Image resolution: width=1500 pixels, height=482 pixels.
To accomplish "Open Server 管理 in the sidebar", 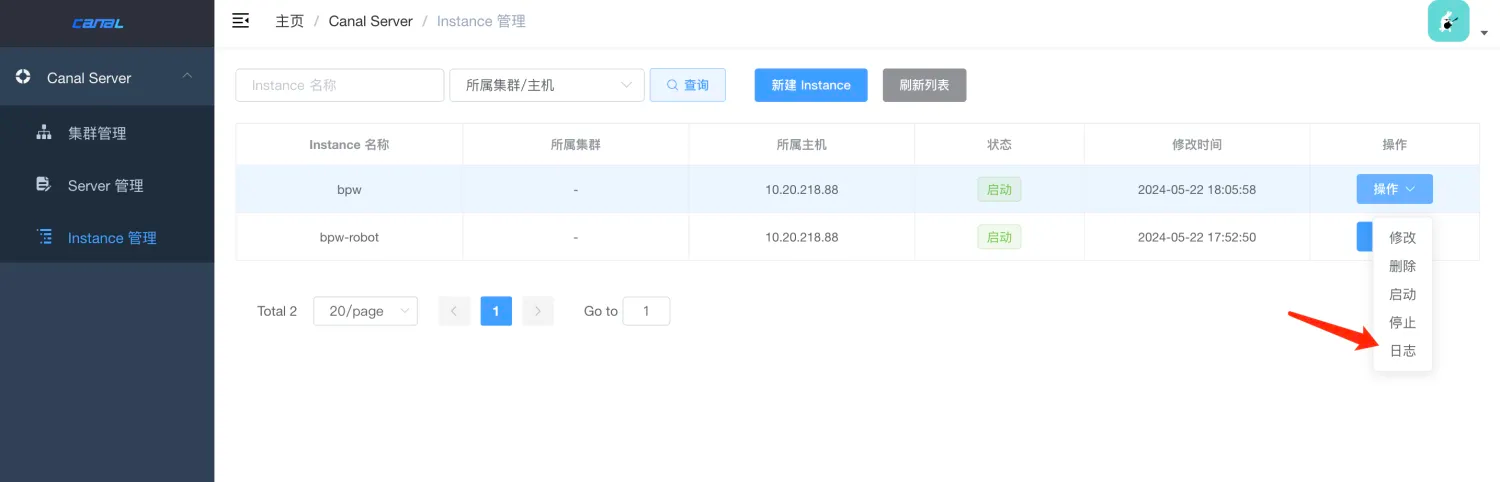I will 107,185.
